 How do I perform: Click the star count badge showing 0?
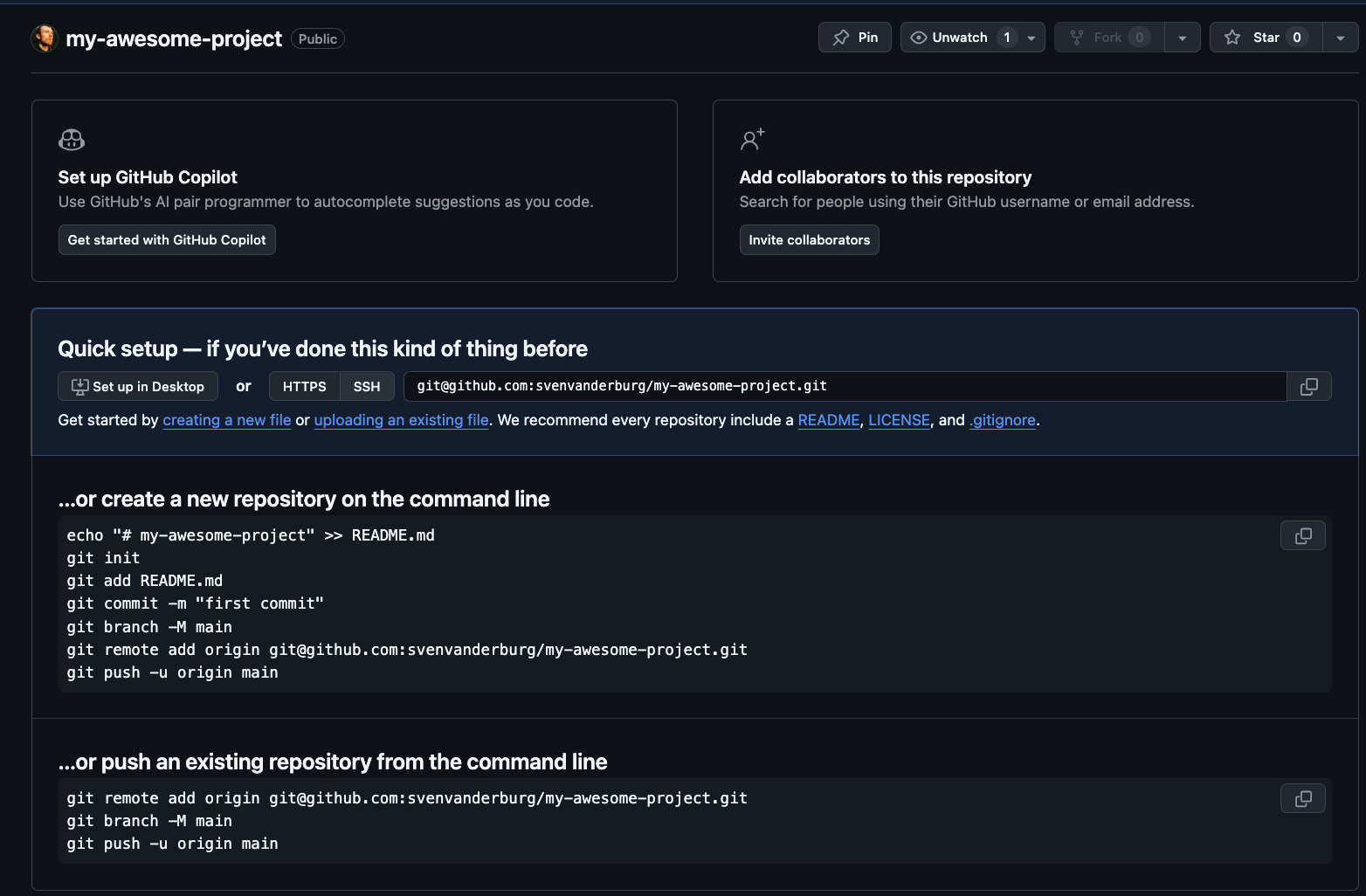tap(1297, 38)
